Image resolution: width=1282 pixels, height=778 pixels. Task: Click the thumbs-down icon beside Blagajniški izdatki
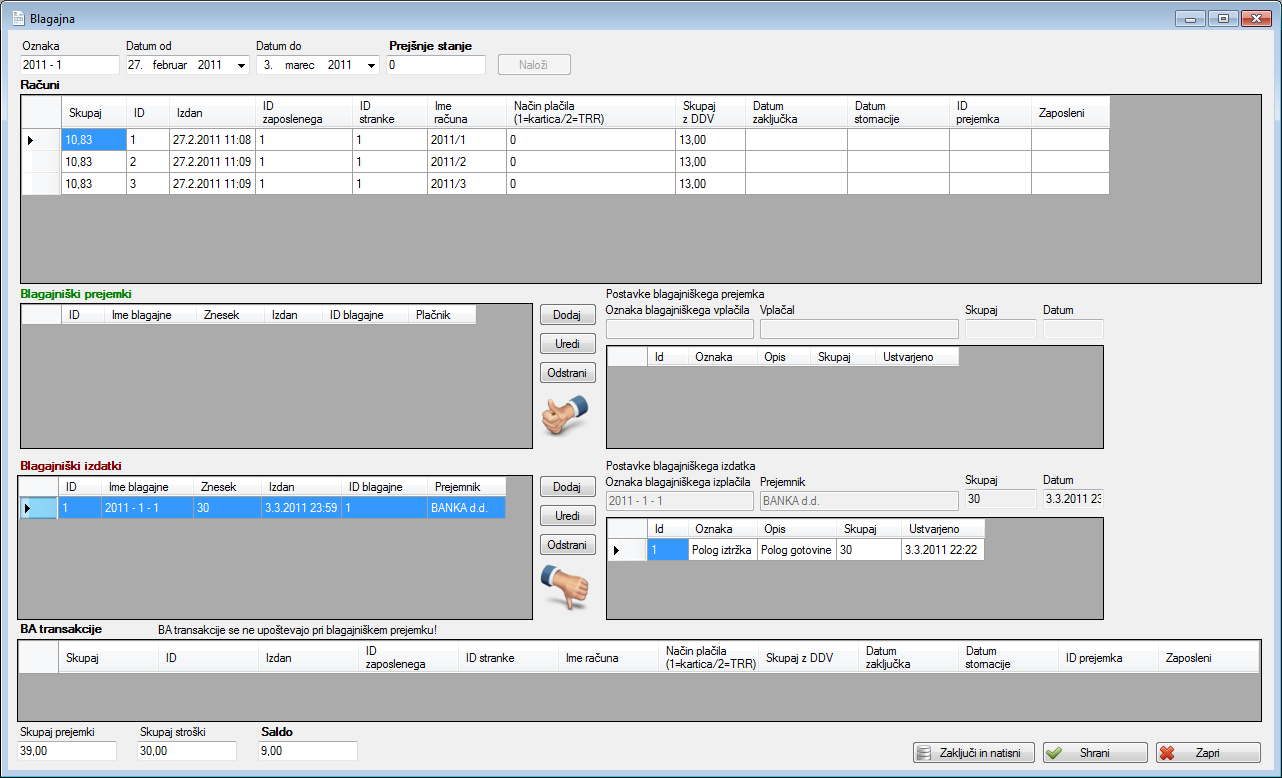(565, 587)
